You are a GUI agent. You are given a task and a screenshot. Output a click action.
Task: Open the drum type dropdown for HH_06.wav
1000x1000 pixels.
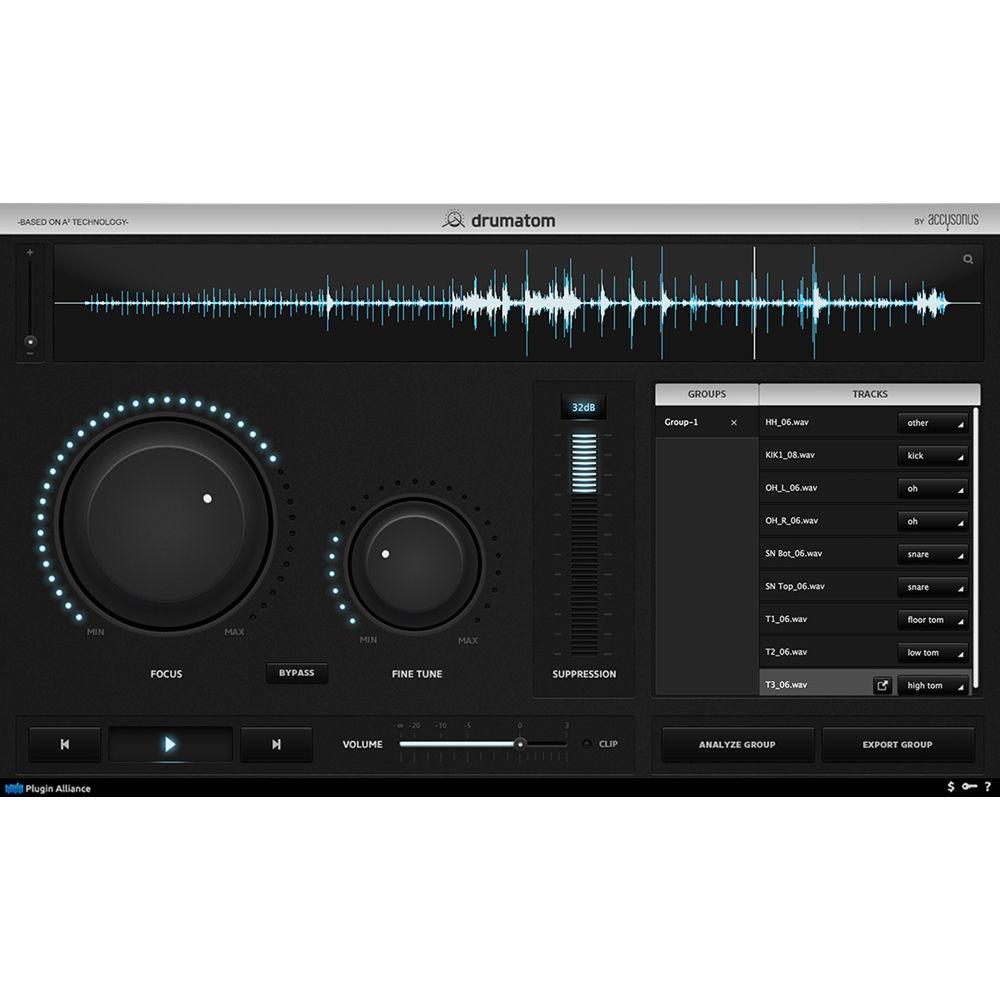(x=932, y=422)
